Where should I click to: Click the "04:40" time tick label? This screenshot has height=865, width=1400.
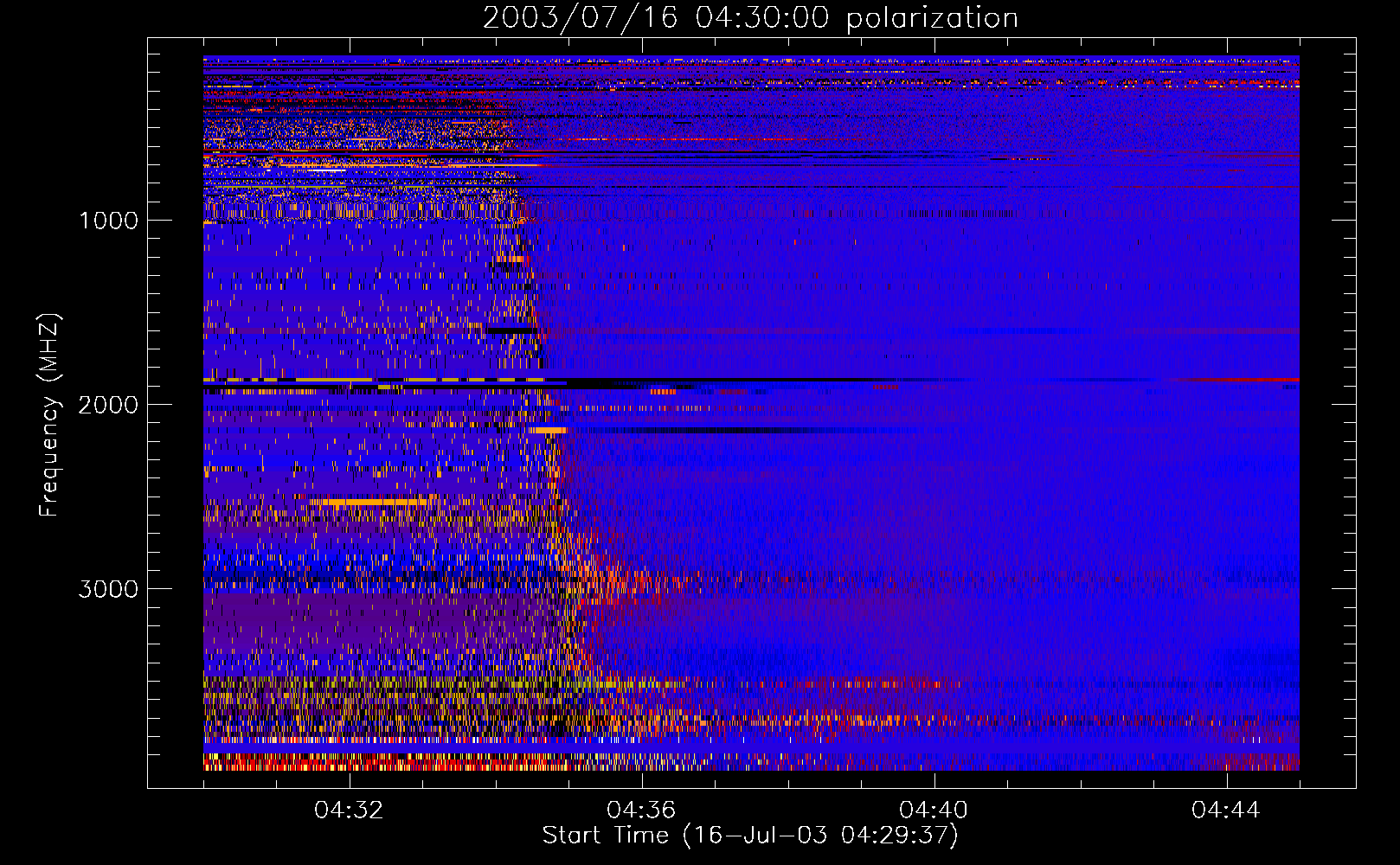coord(934,811)
